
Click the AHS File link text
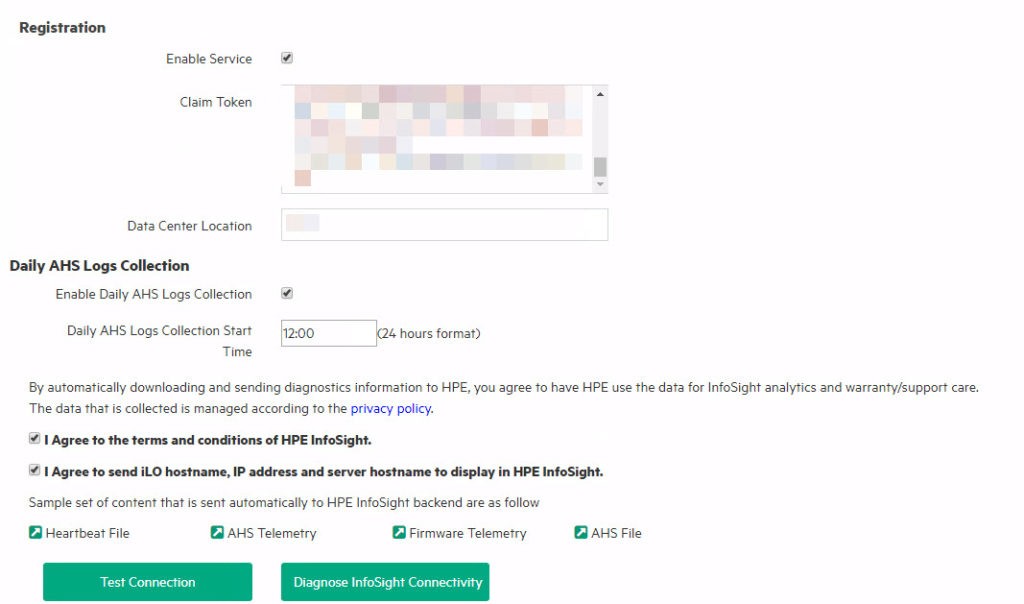click(616, 533)
